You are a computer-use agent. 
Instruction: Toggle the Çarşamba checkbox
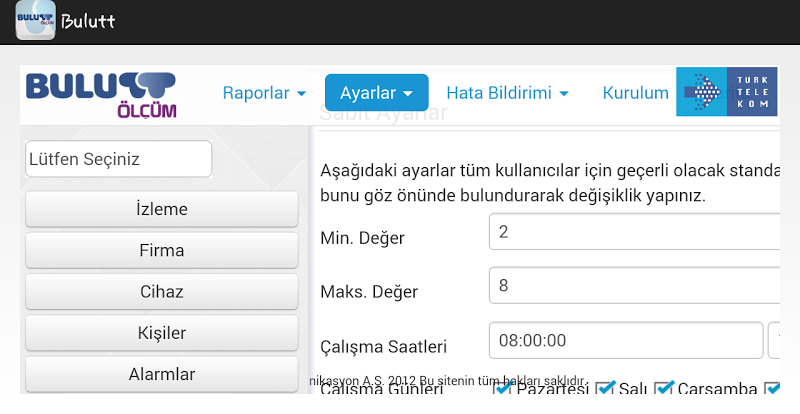point(664,389)
